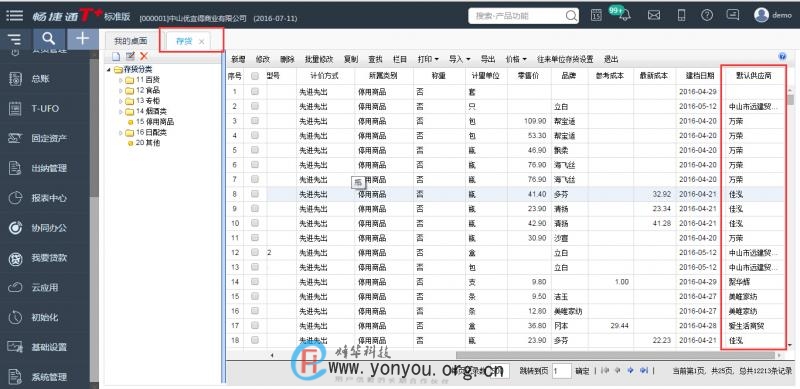This screenshot has height=389, width=800.
Task: Click the 基础设置 sidebar icon
Action: [x=15, y=347]
